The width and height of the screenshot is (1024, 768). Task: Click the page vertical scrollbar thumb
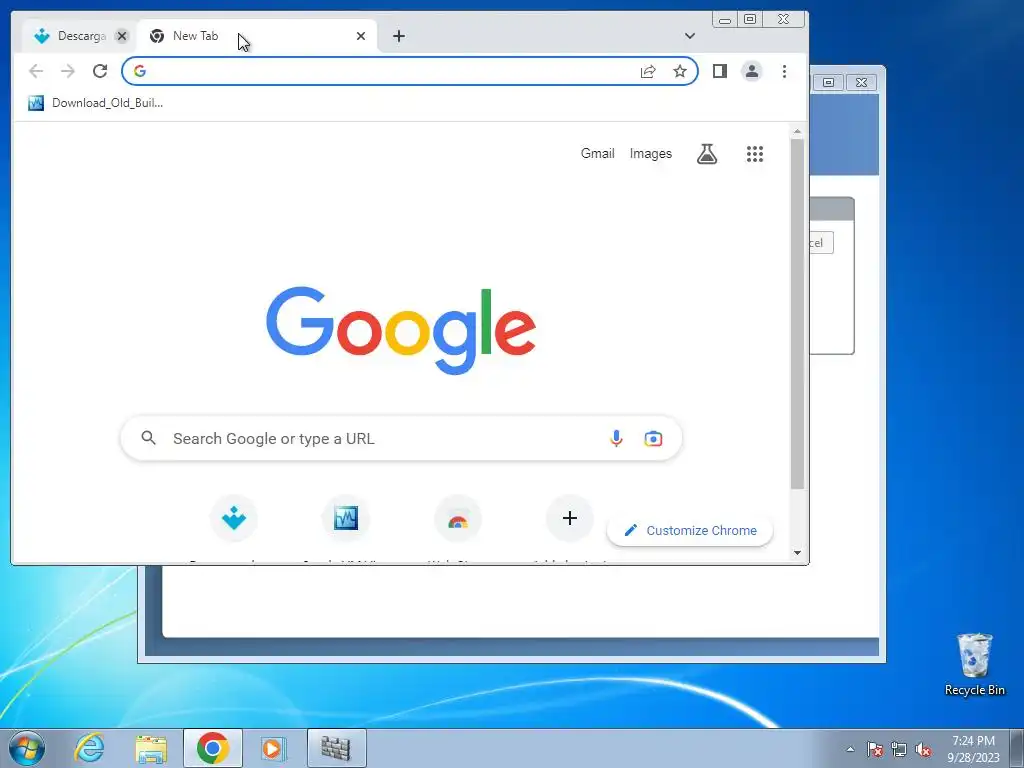click(797, 313)
